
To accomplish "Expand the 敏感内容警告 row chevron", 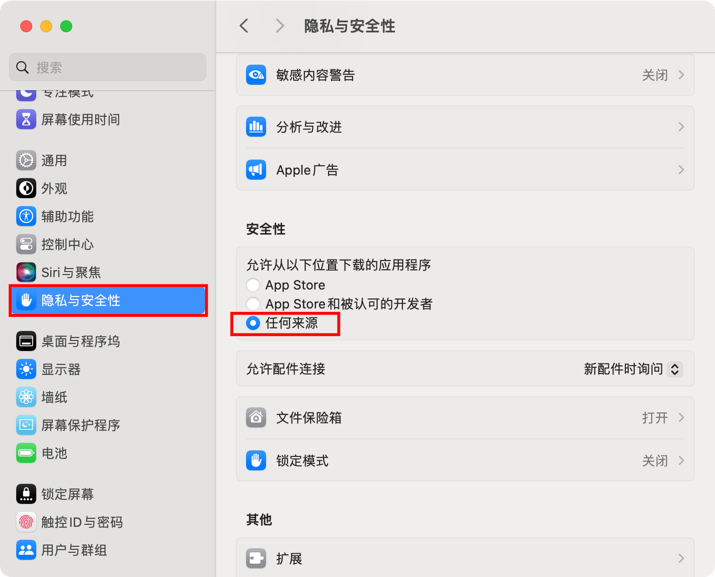I will [x=681, y=75].
